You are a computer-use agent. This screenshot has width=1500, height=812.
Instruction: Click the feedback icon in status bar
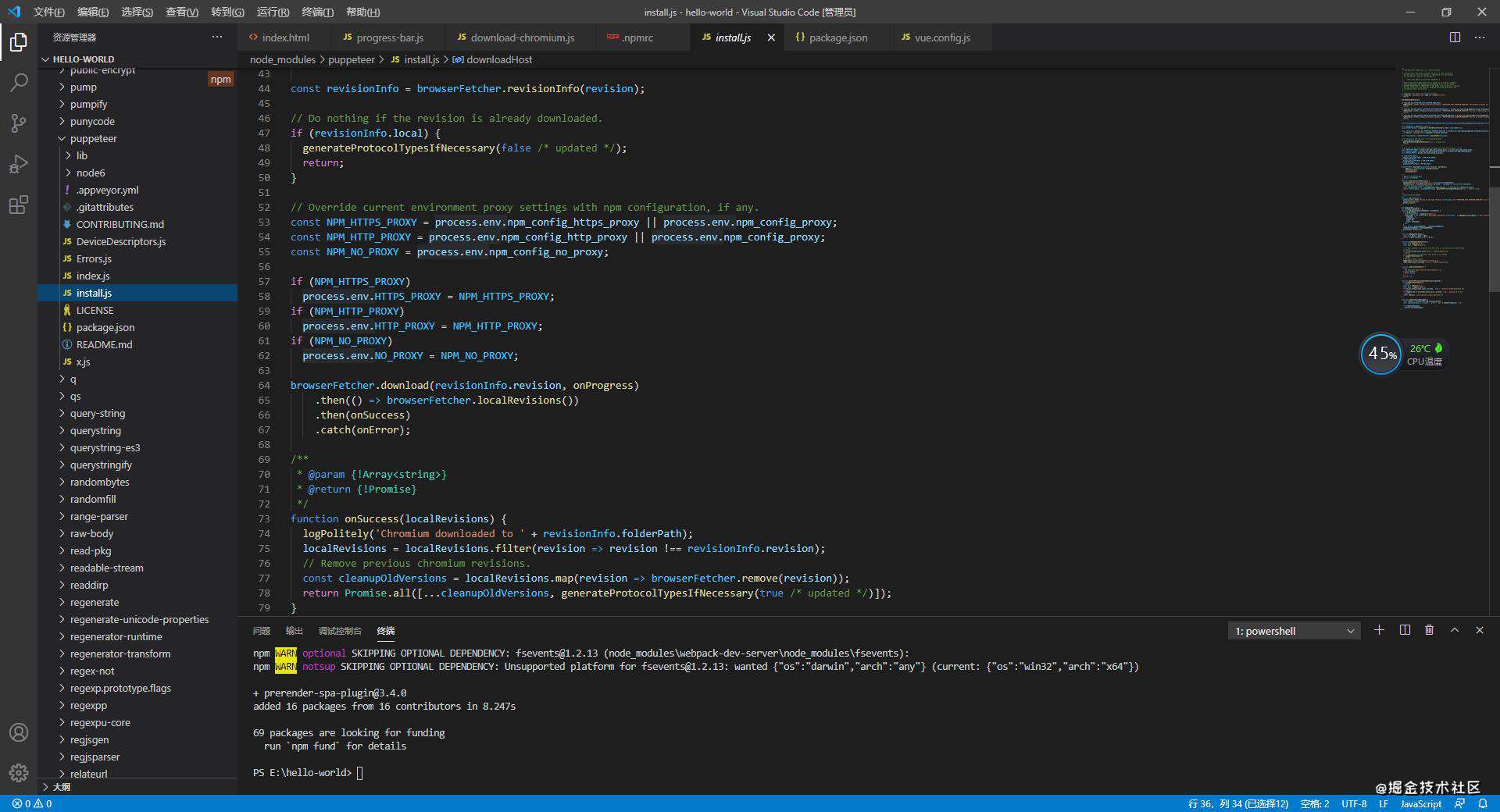click(x=1459, y=803)
